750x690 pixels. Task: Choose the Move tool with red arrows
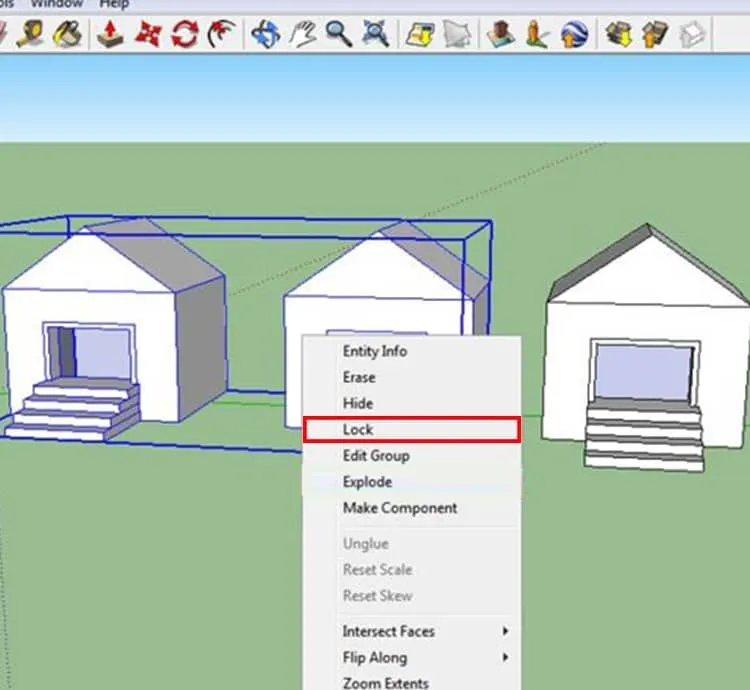tap(147, 34)
